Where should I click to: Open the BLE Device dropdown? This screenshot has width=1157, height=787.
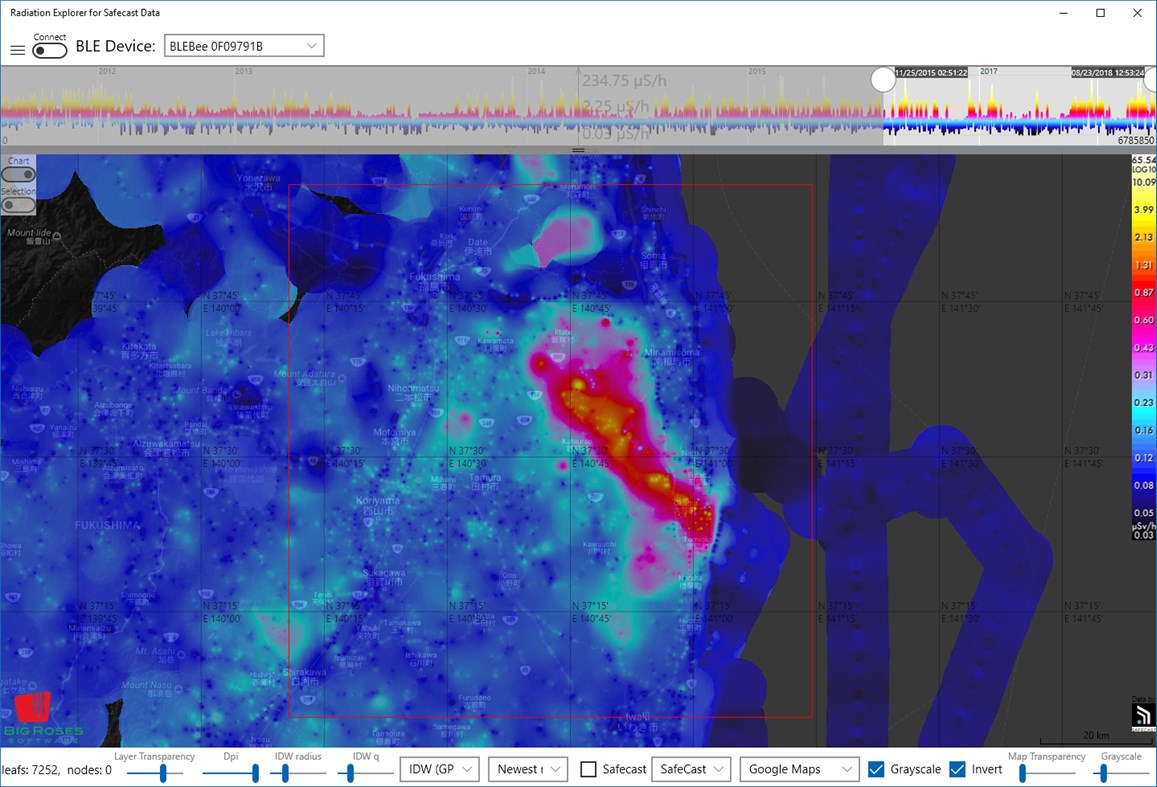(243, 44)
